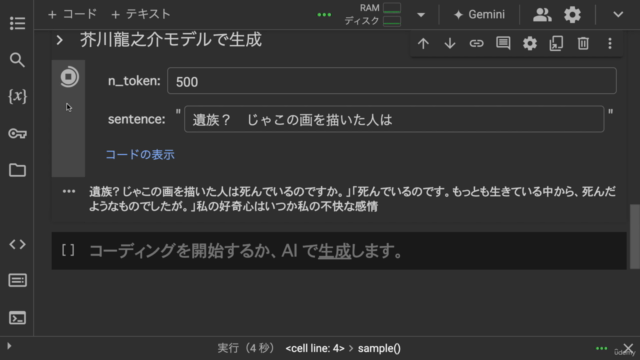
Task: Add a comment to the cell
Action: click(x=503, y=43)
